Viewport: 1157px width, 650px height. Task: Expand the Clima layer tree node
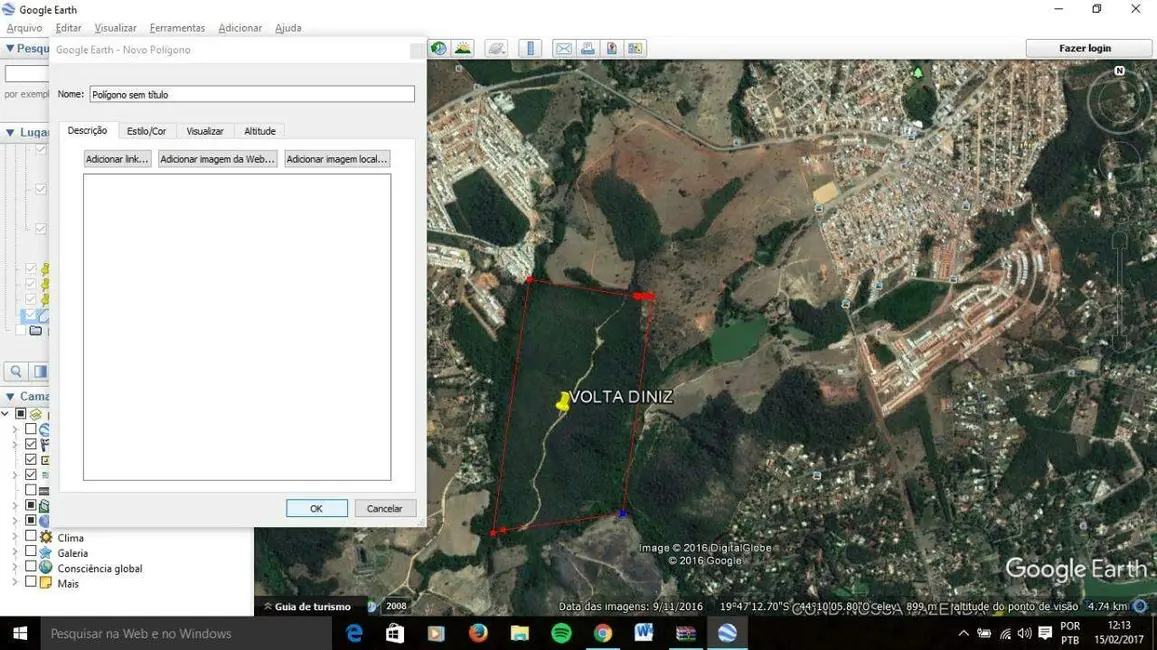coord(15,537)
